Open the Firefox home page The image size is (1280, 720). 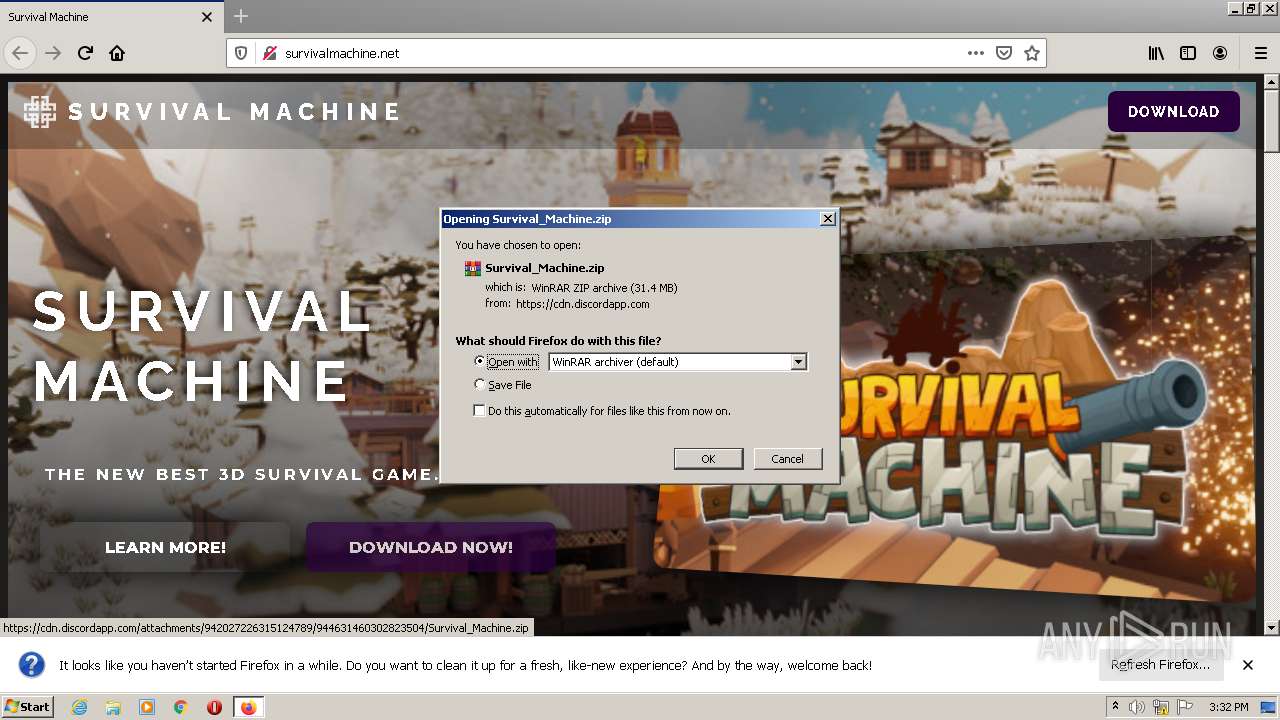coord(117,53)
